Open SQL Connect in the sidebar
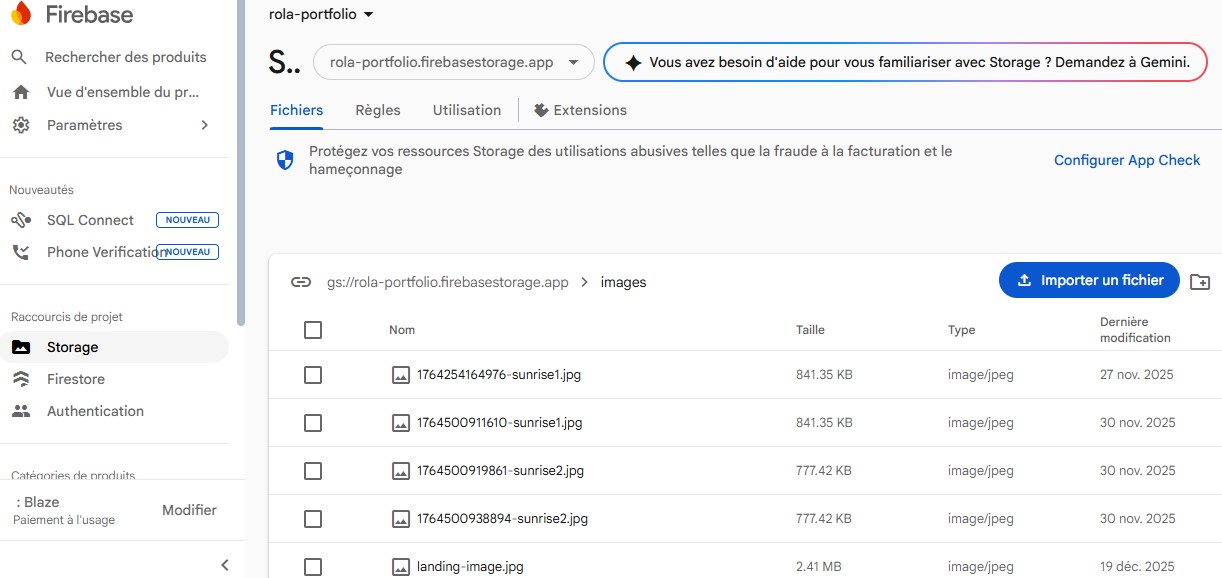This screenshot has width=1222, height=578. pyautogui.click(x=114, y=220)
